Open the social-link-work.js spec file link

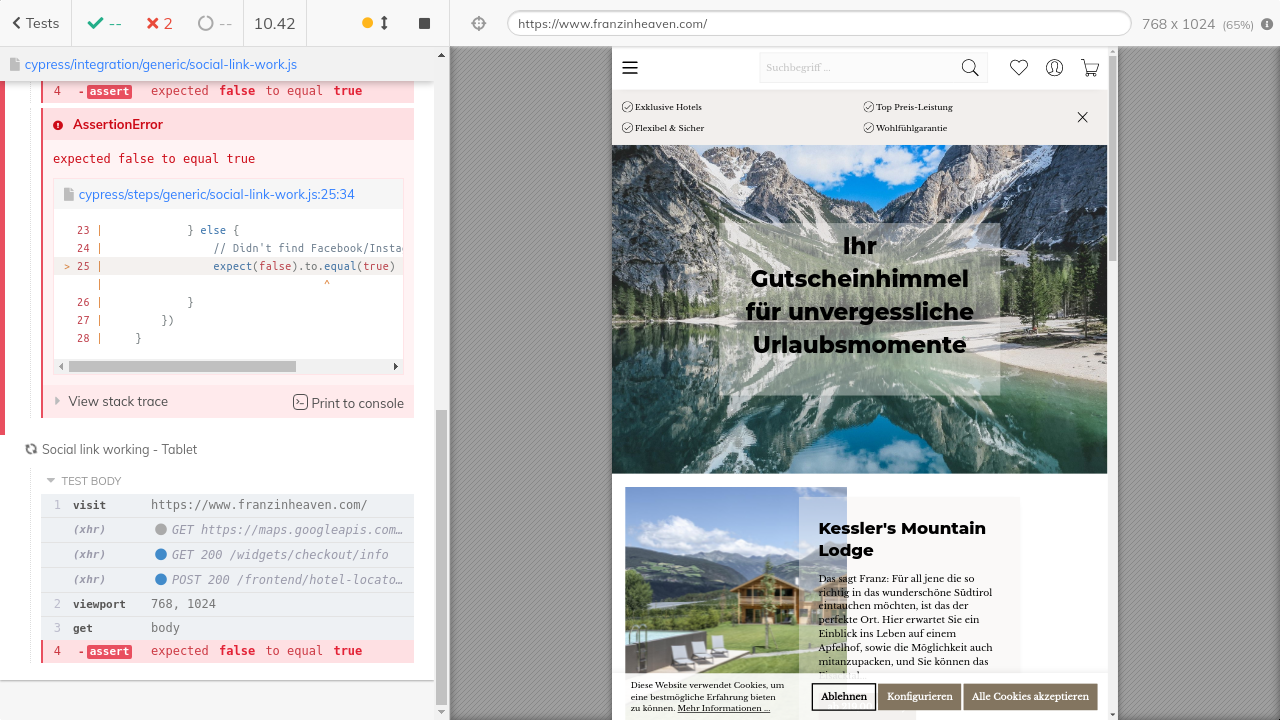tap(160, 65)
